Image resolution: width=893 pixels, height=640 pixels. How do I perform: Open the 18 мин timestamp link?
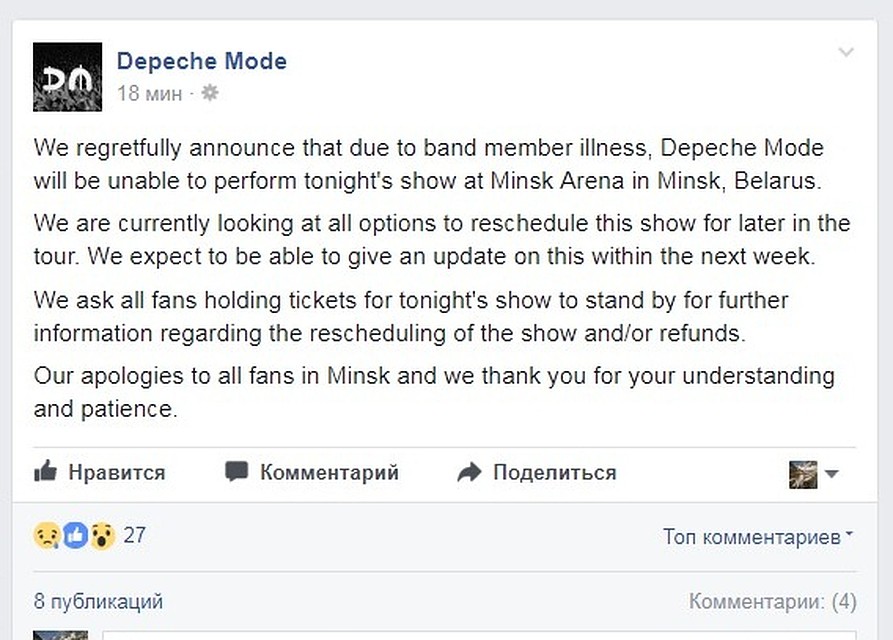[x=149, y=93]
